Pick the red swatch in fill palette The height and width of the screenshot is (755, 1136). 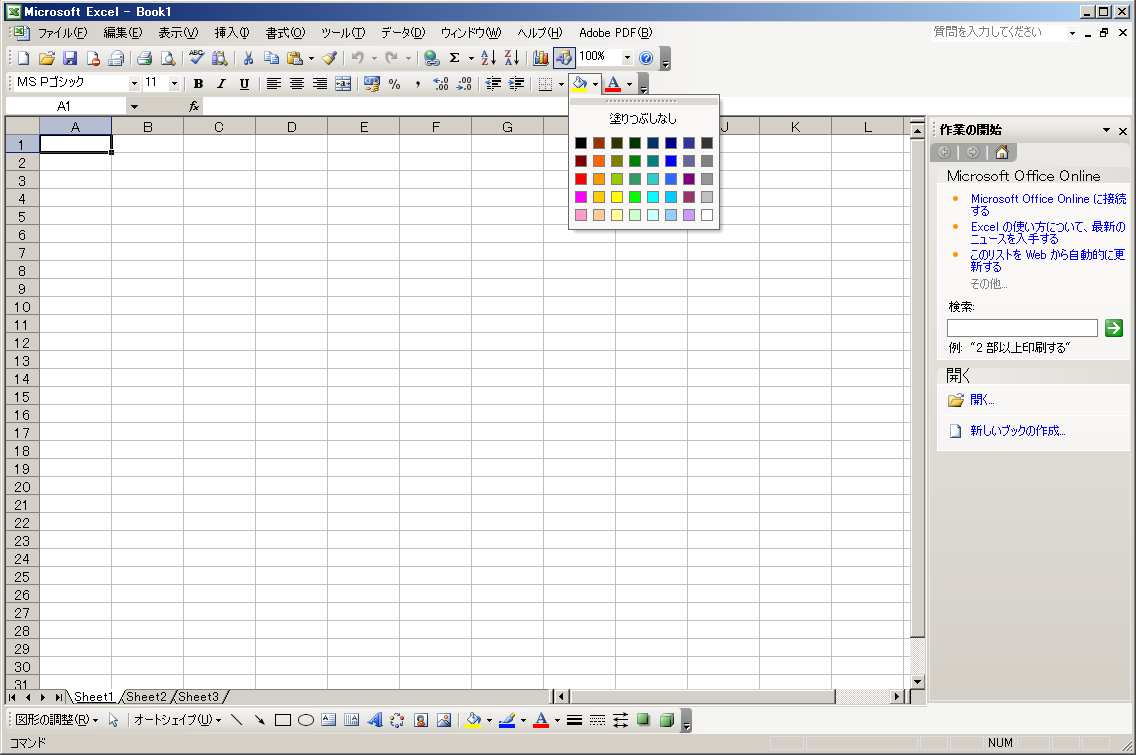(581, 179)
